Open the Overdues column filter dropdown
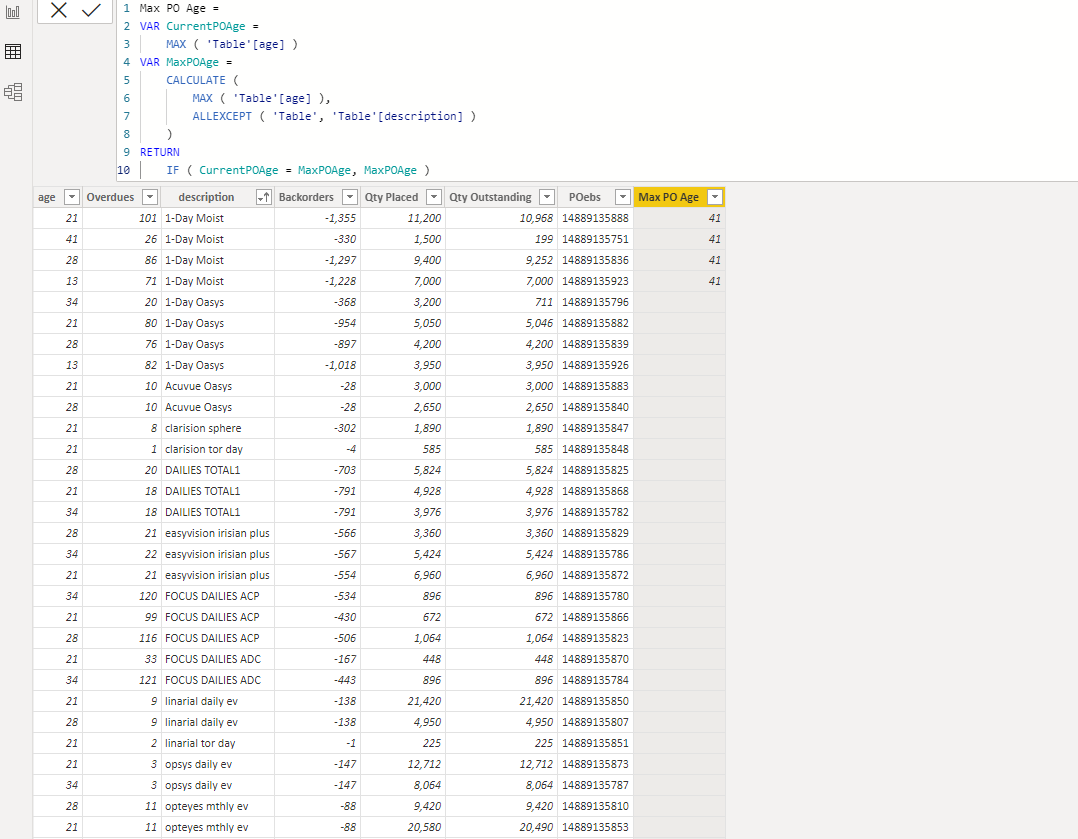The image size is (1078, 839). [x=150, y=197]
